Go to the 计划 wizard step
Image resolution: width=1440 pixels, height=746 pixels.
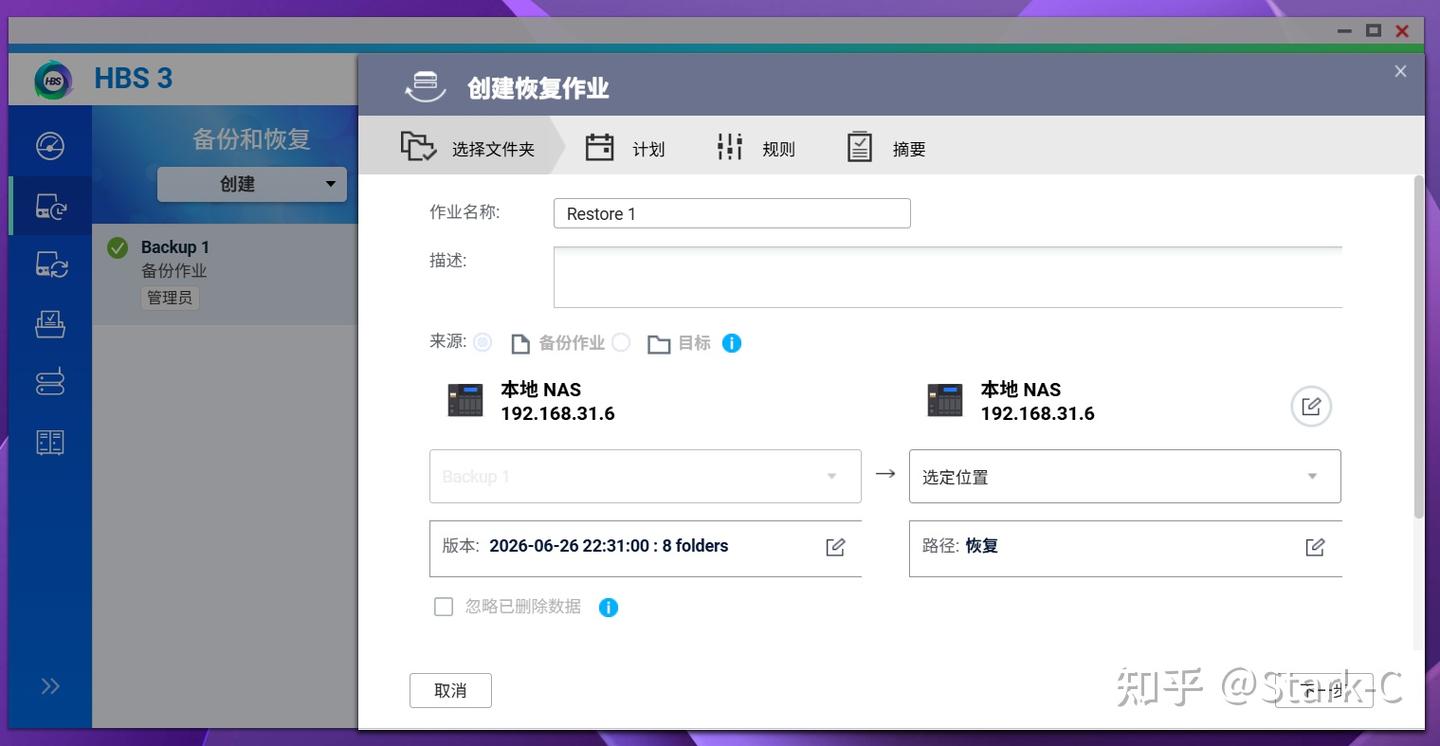625,148
